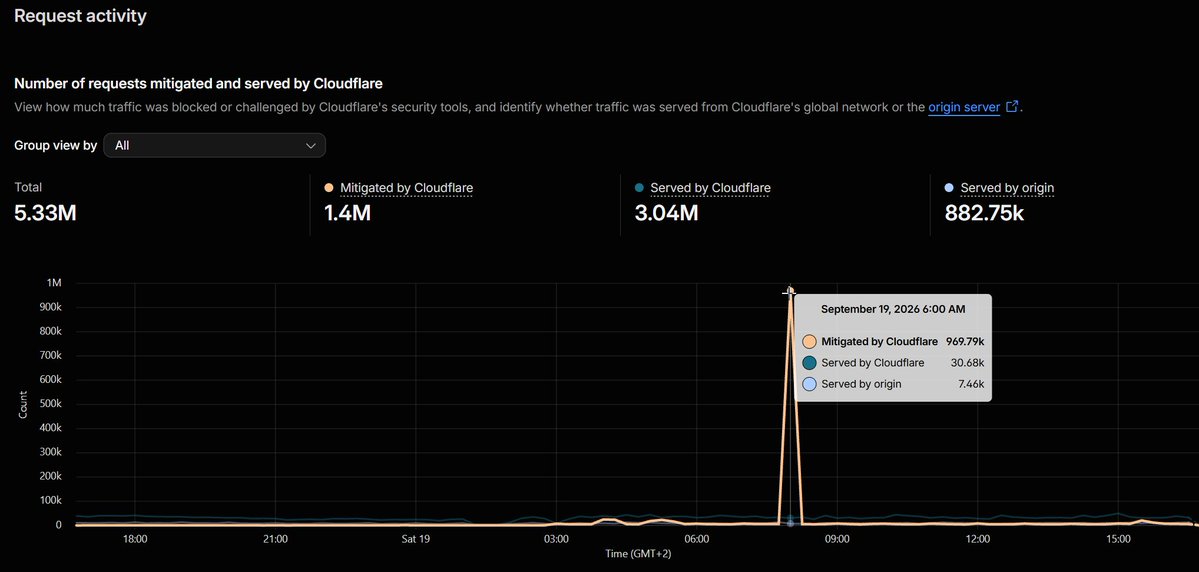The height and width of the screenshot is (572, 1199).
Task: Click the 03:00 x-axis label
Action: [556, 539]
